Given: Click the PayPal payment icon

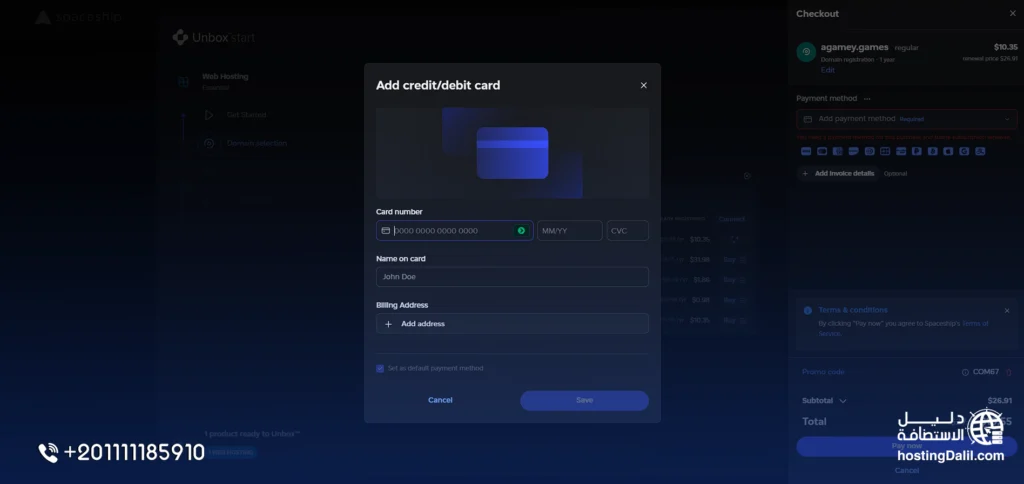Looking at the screenshot, I should pyautogui.click(x=916, y=152).
